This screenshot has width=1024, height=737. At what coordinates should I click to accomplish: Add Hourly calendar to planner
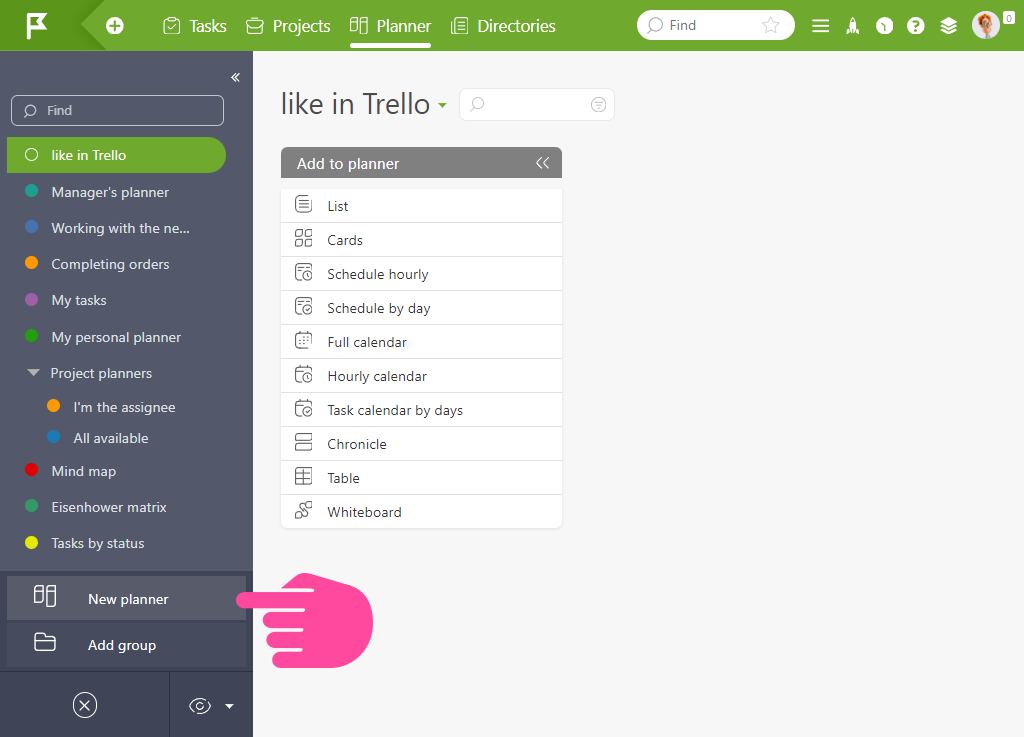point(421,375)
